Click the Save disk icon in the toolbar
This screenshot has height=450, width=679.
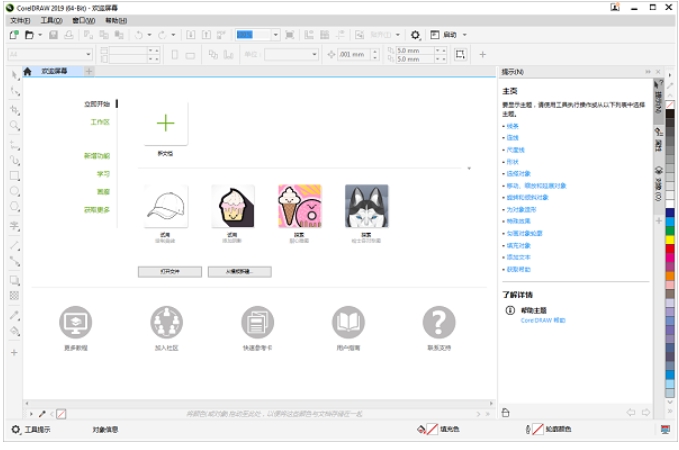point(53,35)
